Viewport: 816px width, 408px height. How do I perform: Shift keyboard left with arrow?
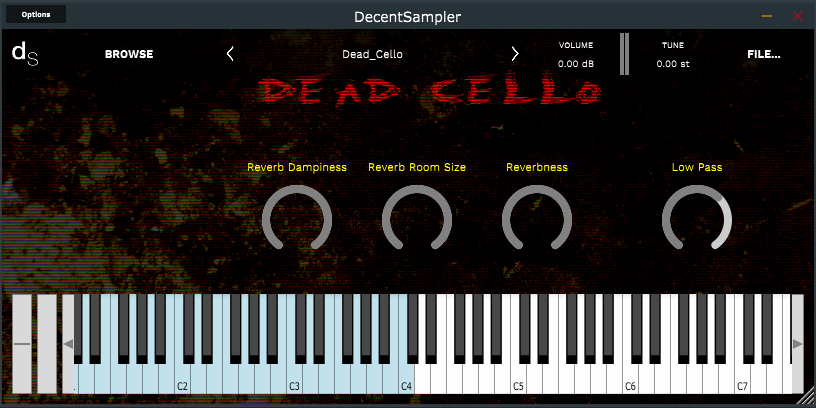click(68, 343)
